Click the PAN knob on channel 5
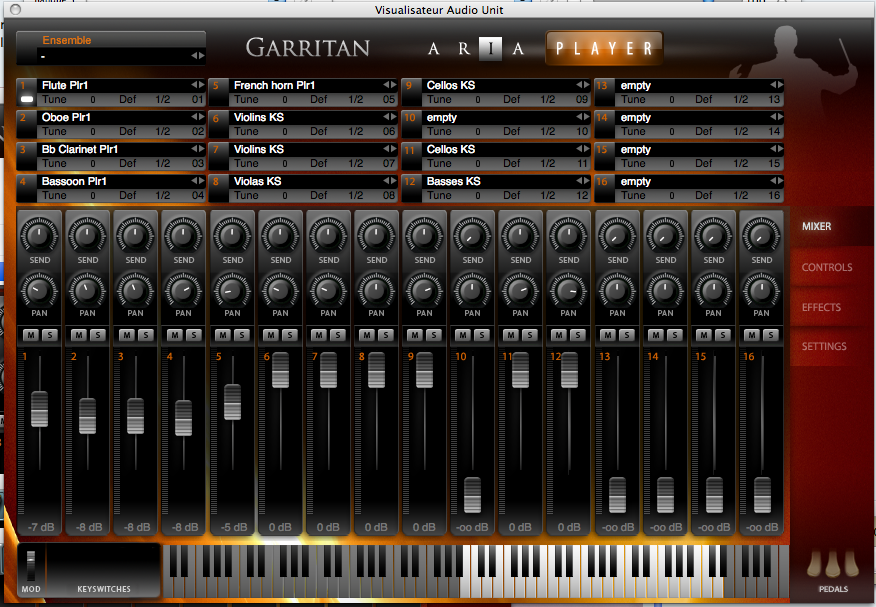 click(x=232, y=291)
